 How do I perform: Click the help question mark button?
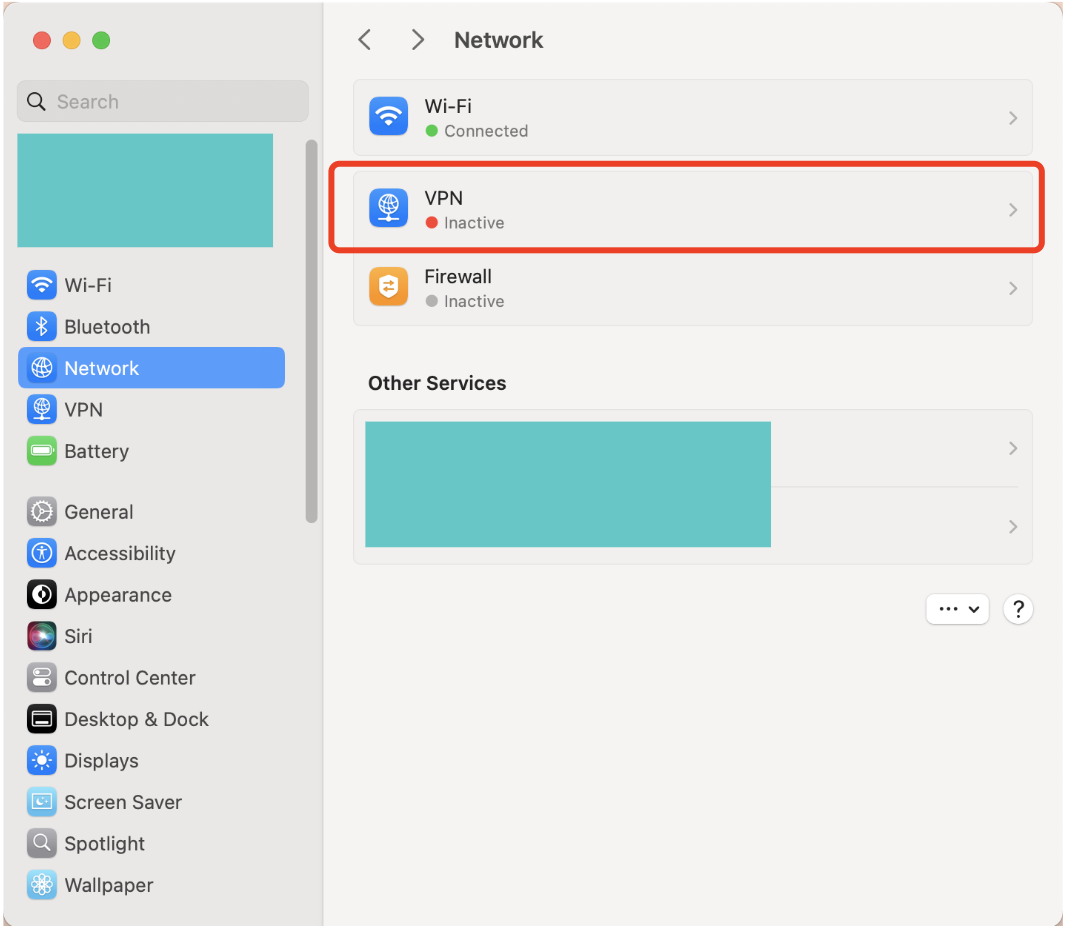point(1018,609)
